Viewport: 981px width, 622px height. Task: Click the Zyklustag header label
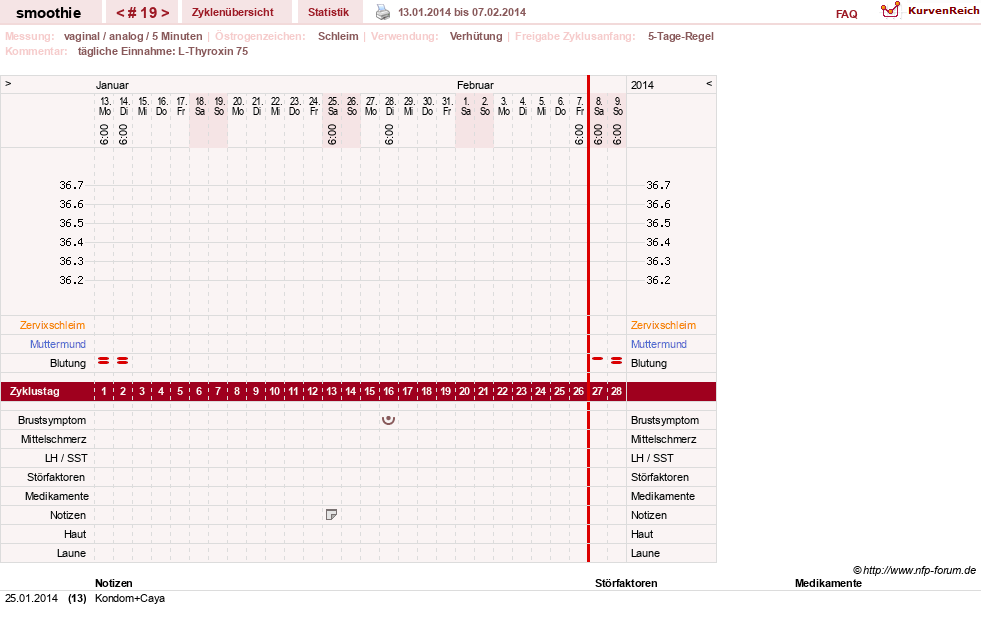coord(35,391)
